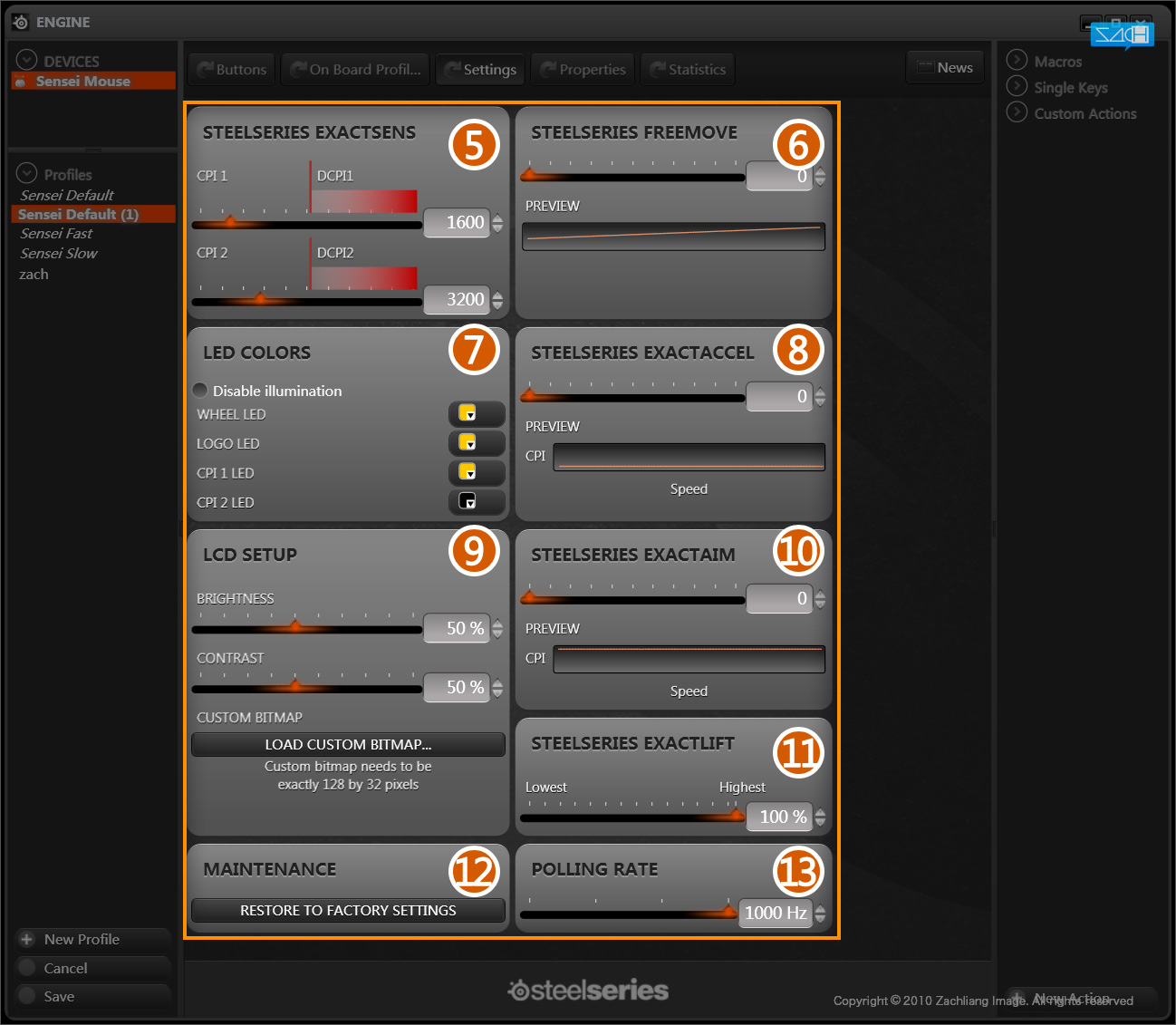This screenshot has height=1025, width=1176.
Task: View the Statistics tab
Action: tap(688, 69)
